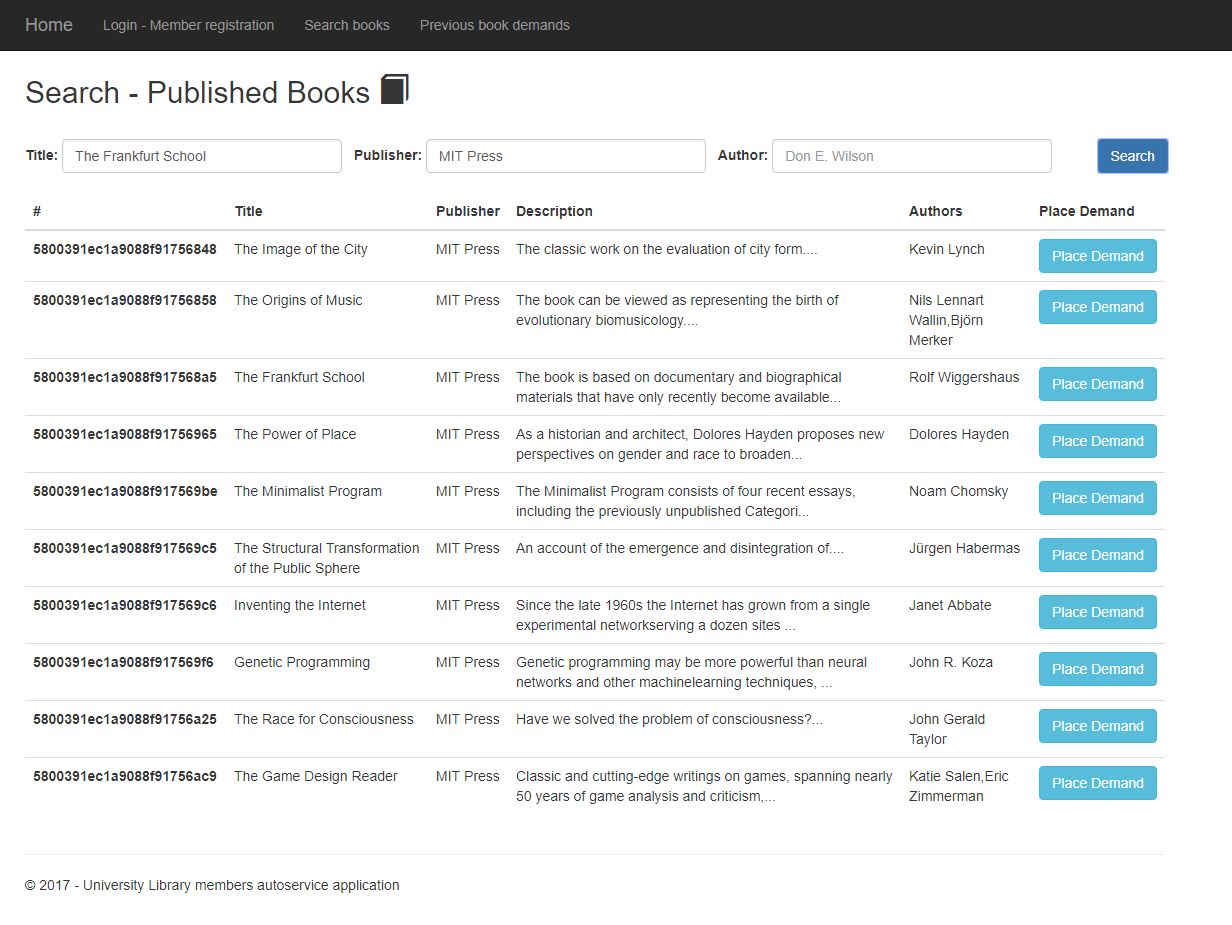1232x925 pixels.
Task: Click the title The Power of Place
Action: pyautogui.click(x=295, y=434)
